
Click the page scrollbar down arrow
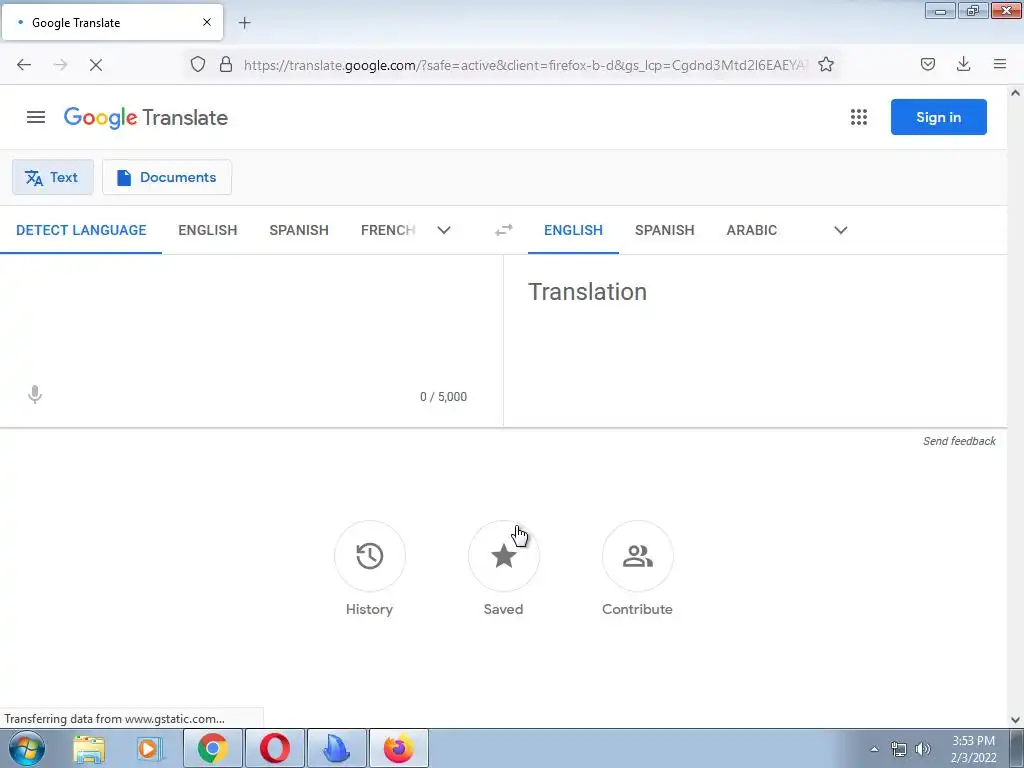point(1016,720)
